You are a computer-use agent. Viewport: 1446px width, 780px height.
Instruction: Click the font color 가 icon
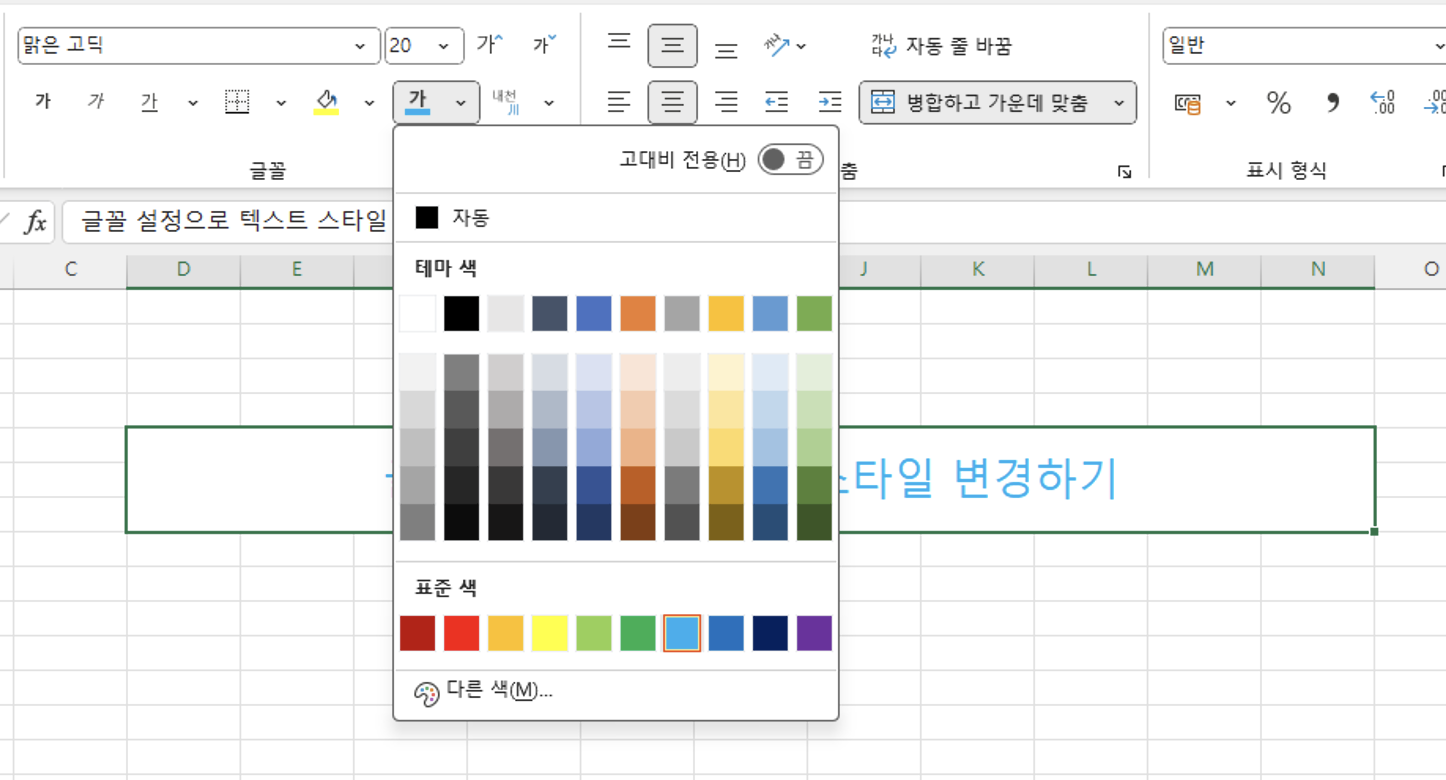tap(418, 102)
